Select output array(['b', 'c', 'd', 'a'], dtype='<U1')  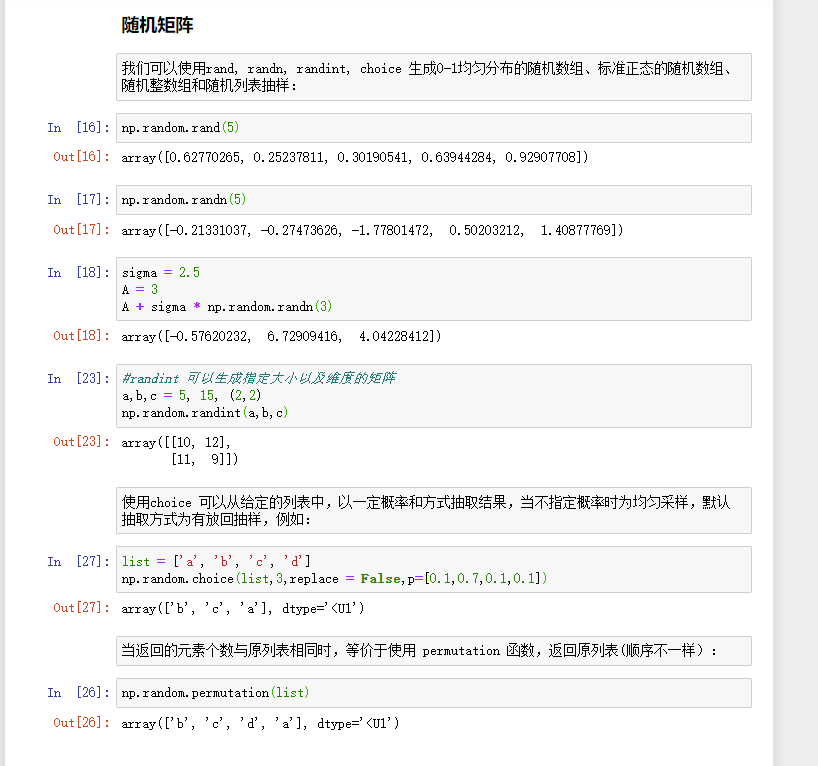click(260, 723)
